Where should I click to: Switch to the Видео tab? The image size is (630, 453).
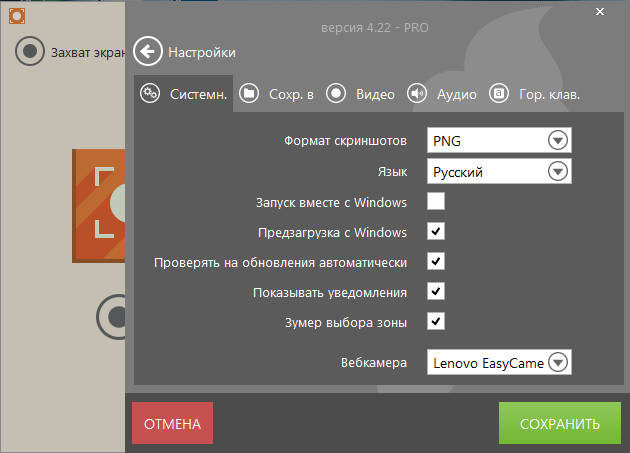pos(360,94)
